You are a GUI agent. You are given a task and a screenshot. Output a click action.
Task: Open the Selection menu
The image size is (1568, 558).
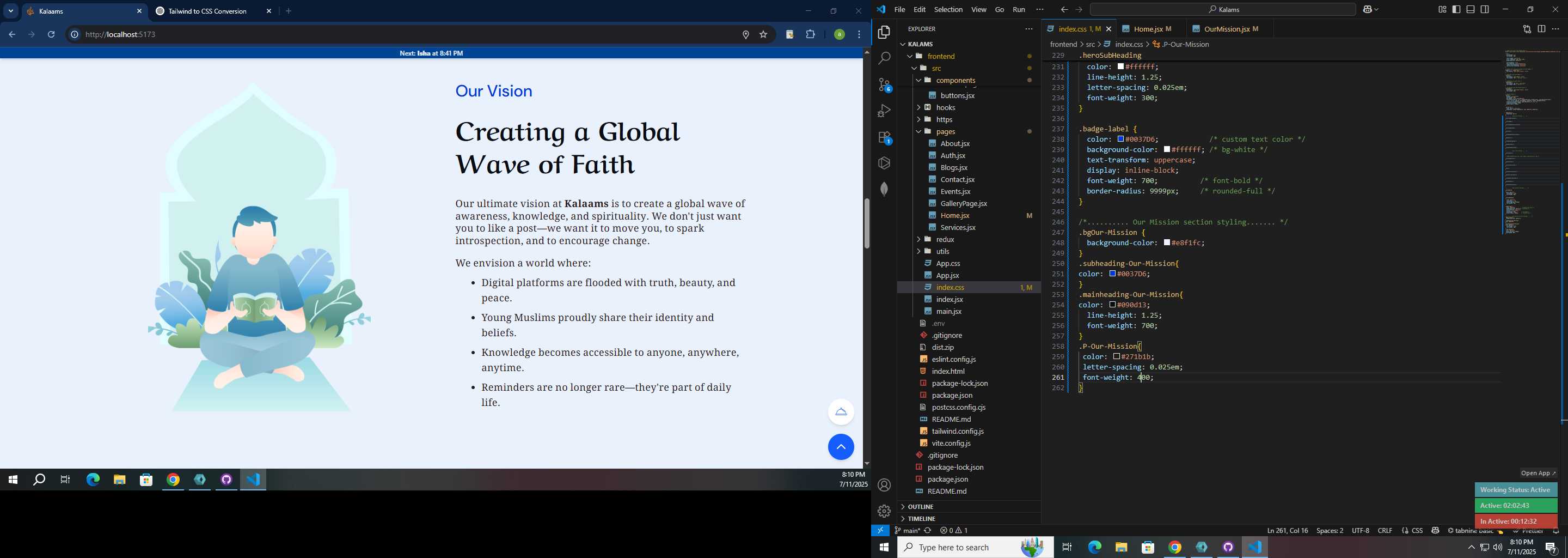[x=948, y=9]
